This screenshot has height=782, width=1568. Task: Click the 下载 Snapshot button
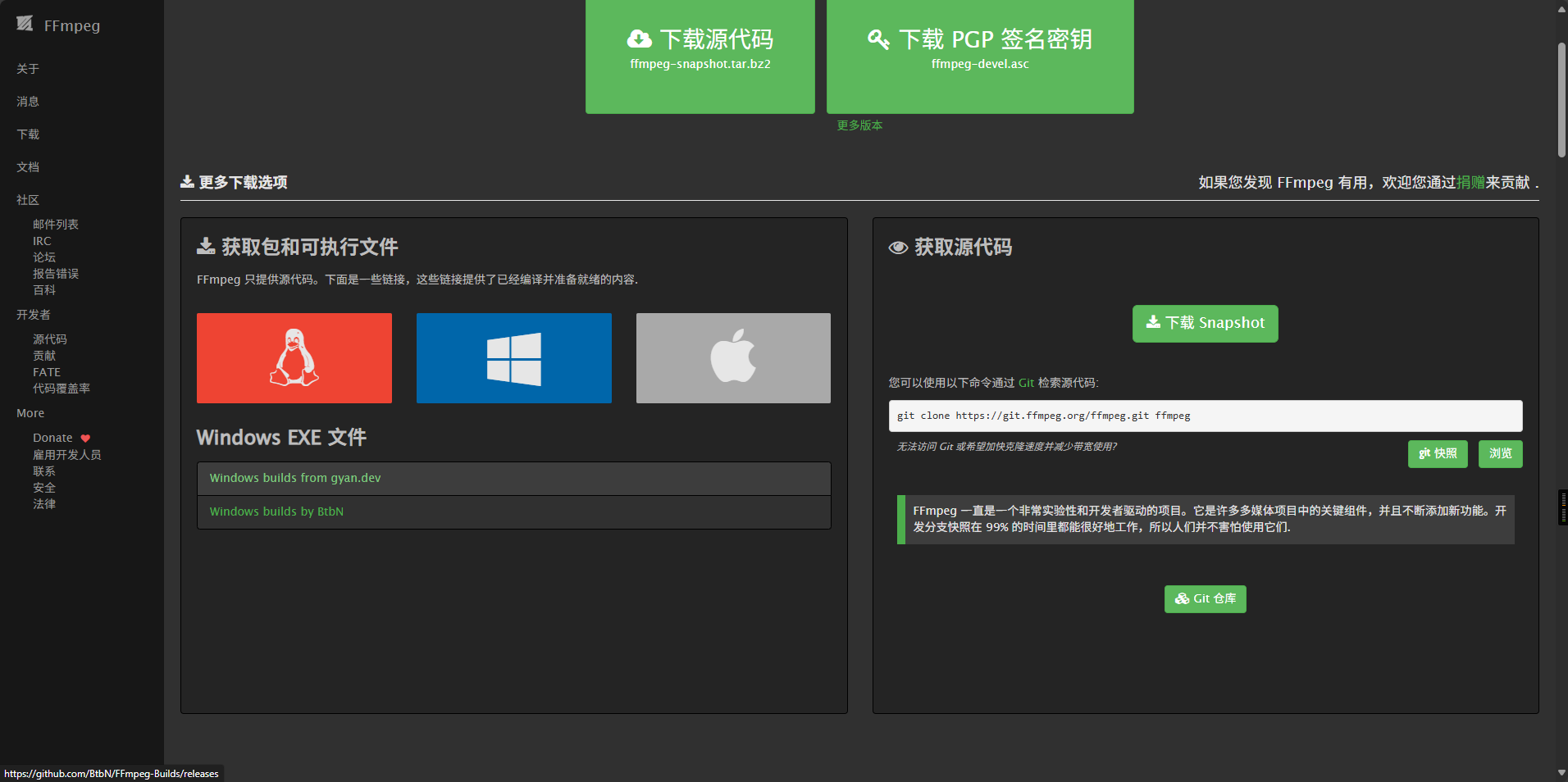(1206, 324)
